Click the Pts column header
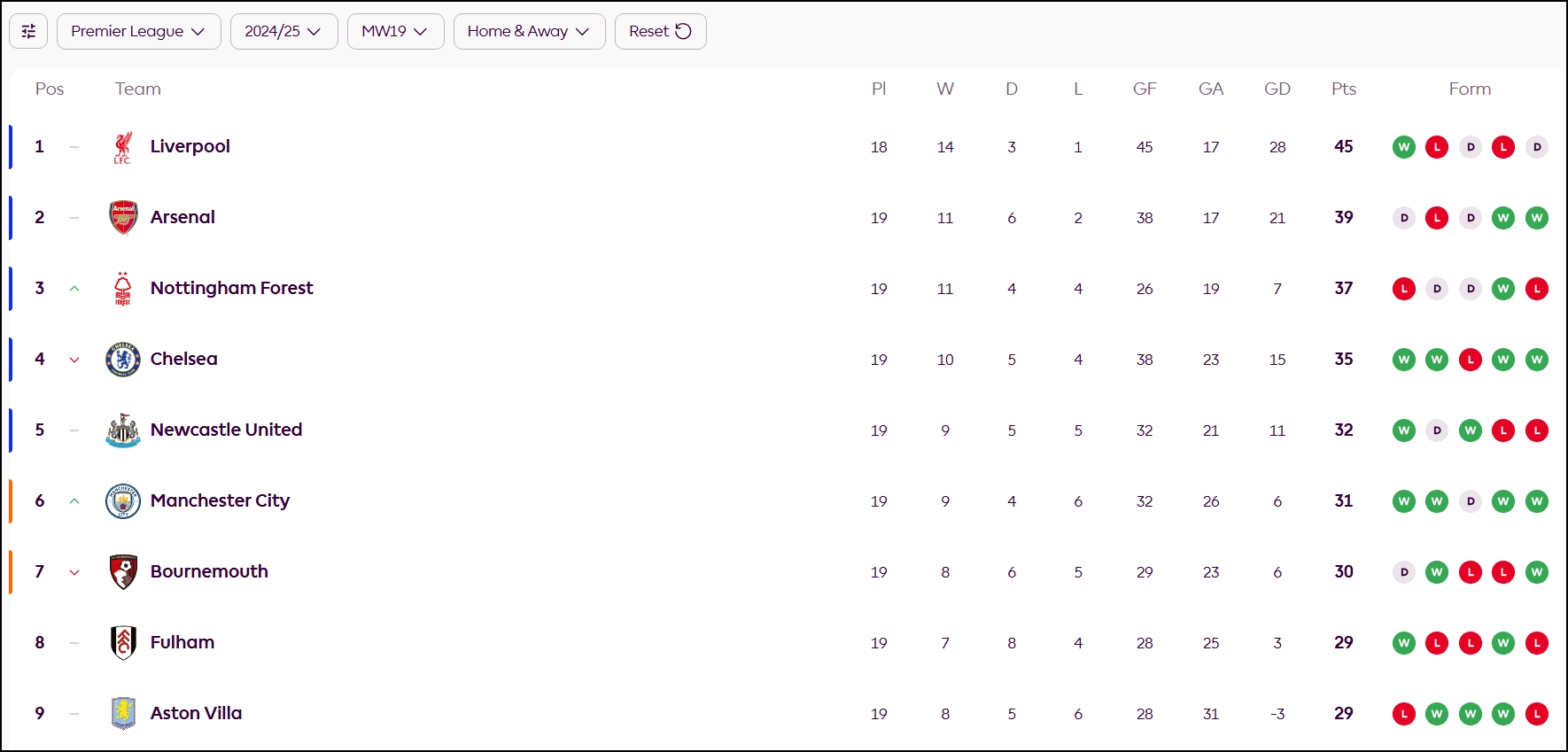Image resolution: width=1568 pixels, height=752 pixels. click(1343, 89)
